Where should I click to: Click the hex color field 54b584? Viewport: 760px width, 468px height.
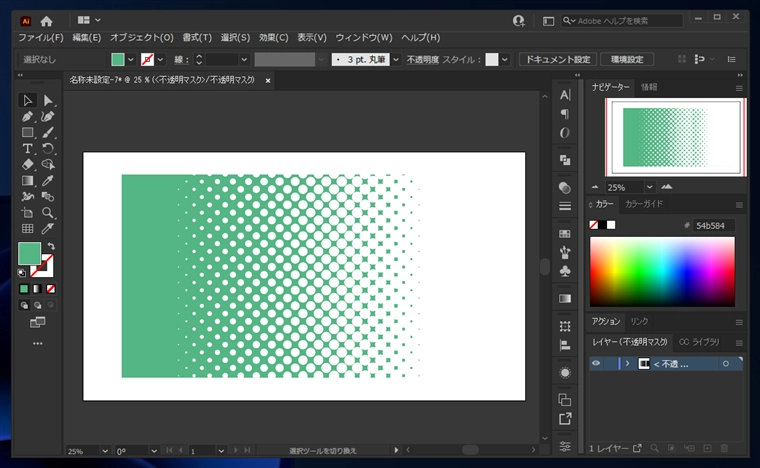713,226
